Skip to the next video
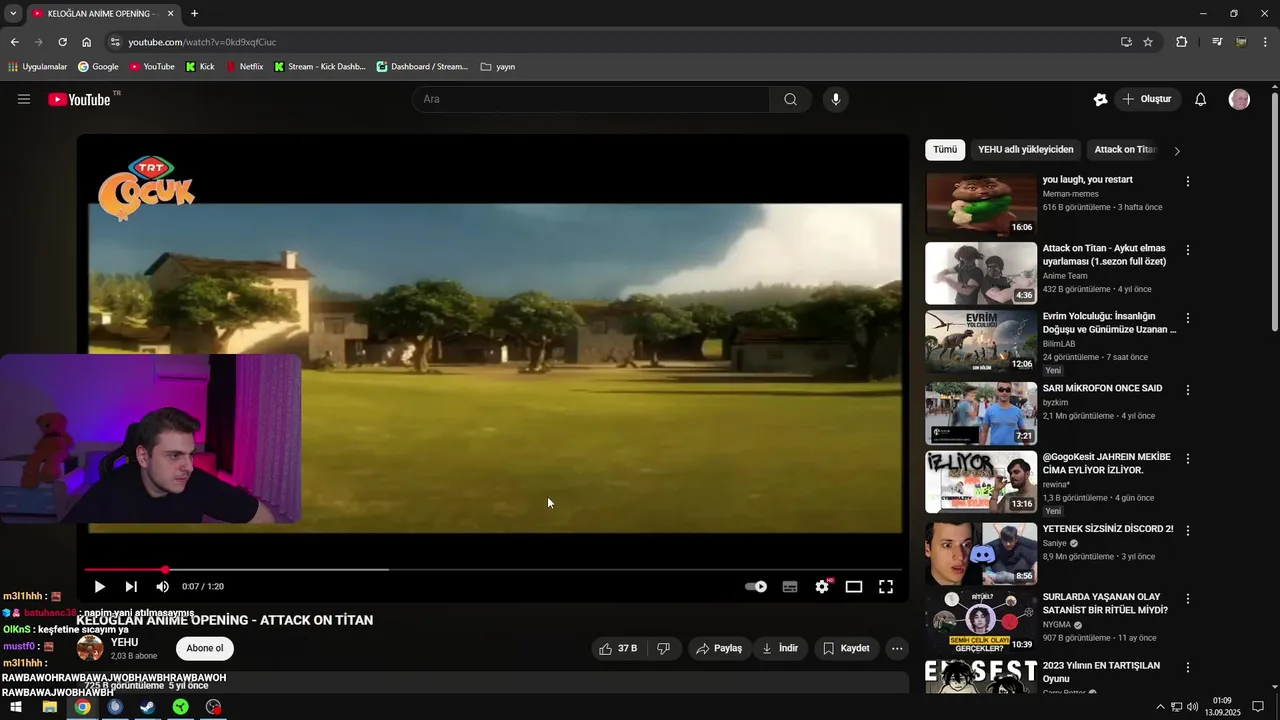The image size is (1280, 720). 131,587
